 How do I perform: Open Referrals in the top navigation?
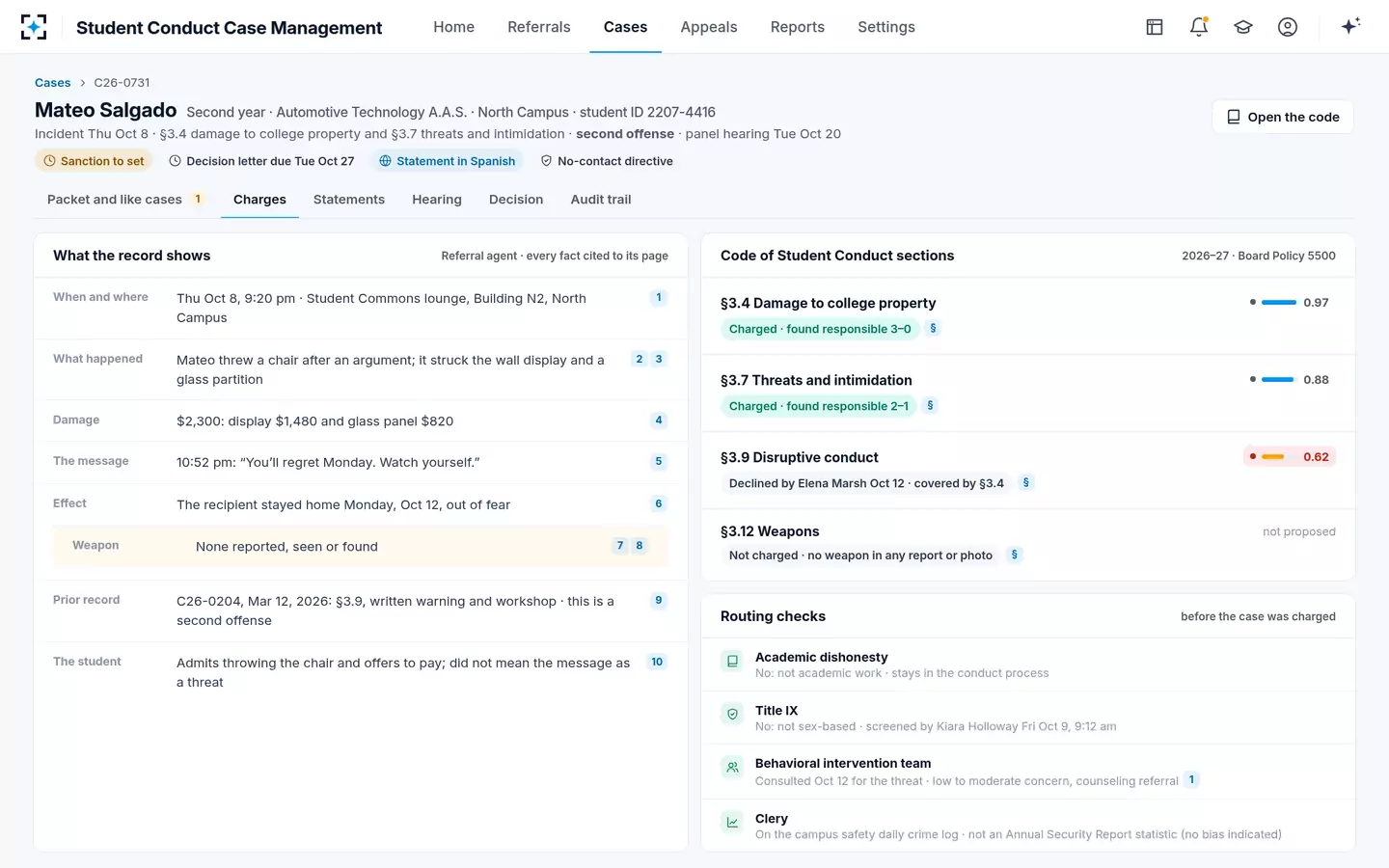click(539, 27)
